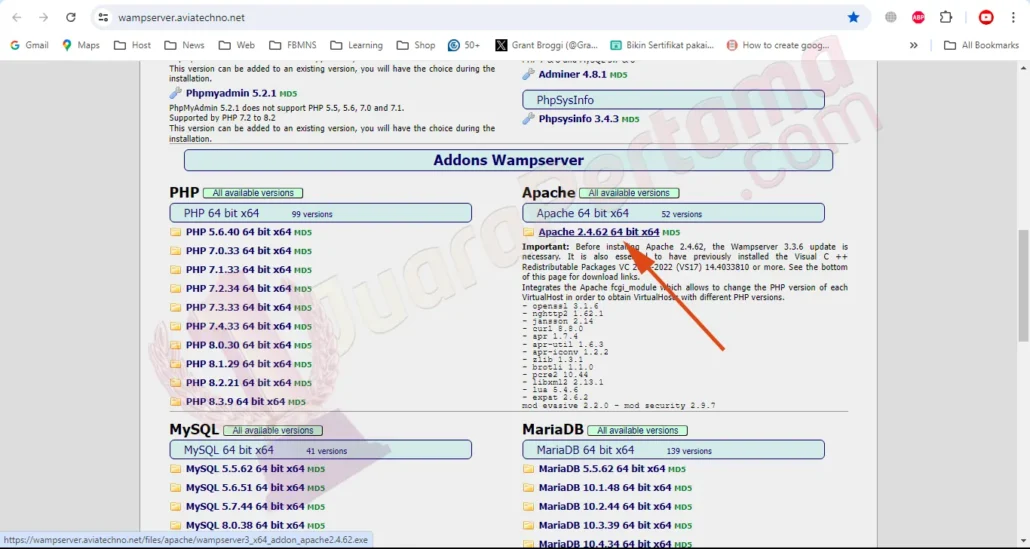Click Adminer 4.8.1 download link

(572, 74)
